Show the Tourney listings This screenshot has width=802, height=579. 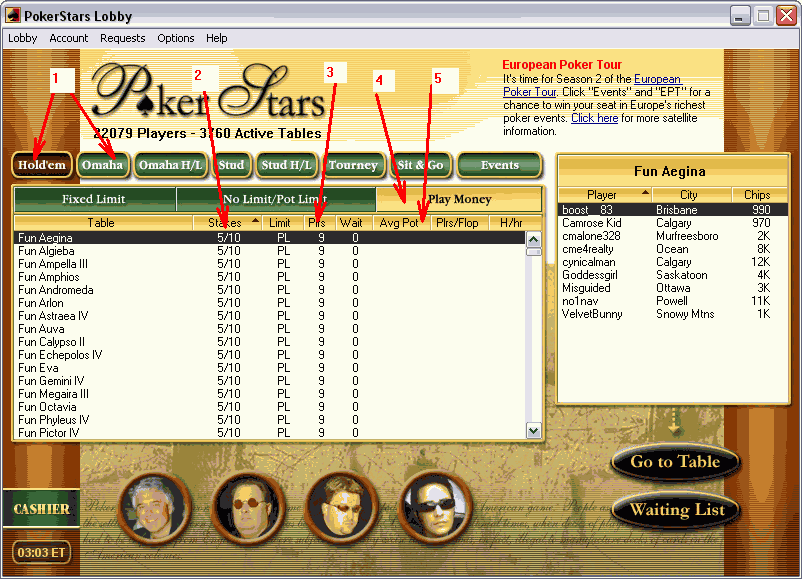[353, 165]
